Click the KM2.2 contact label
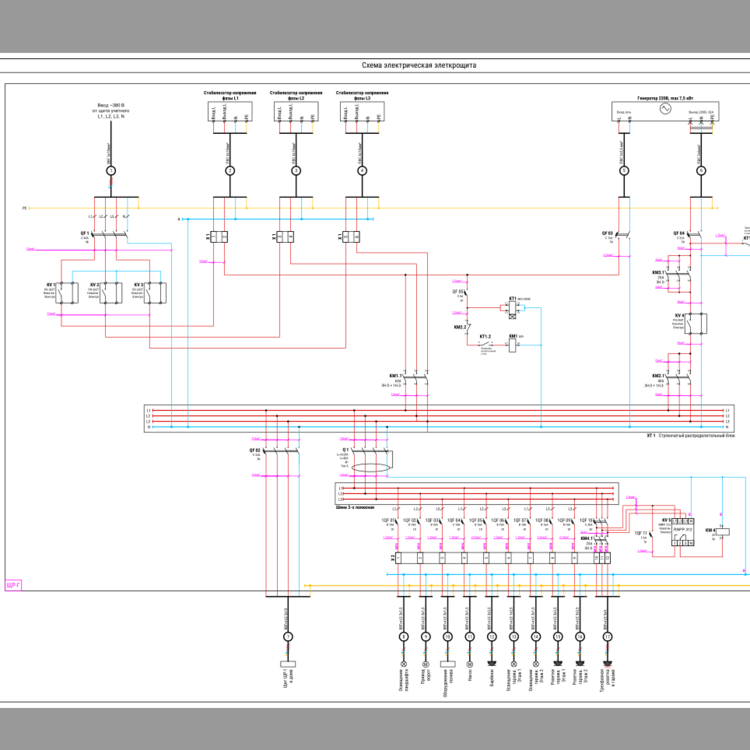The height and width of the screenshot is (750, 750). 460,328
